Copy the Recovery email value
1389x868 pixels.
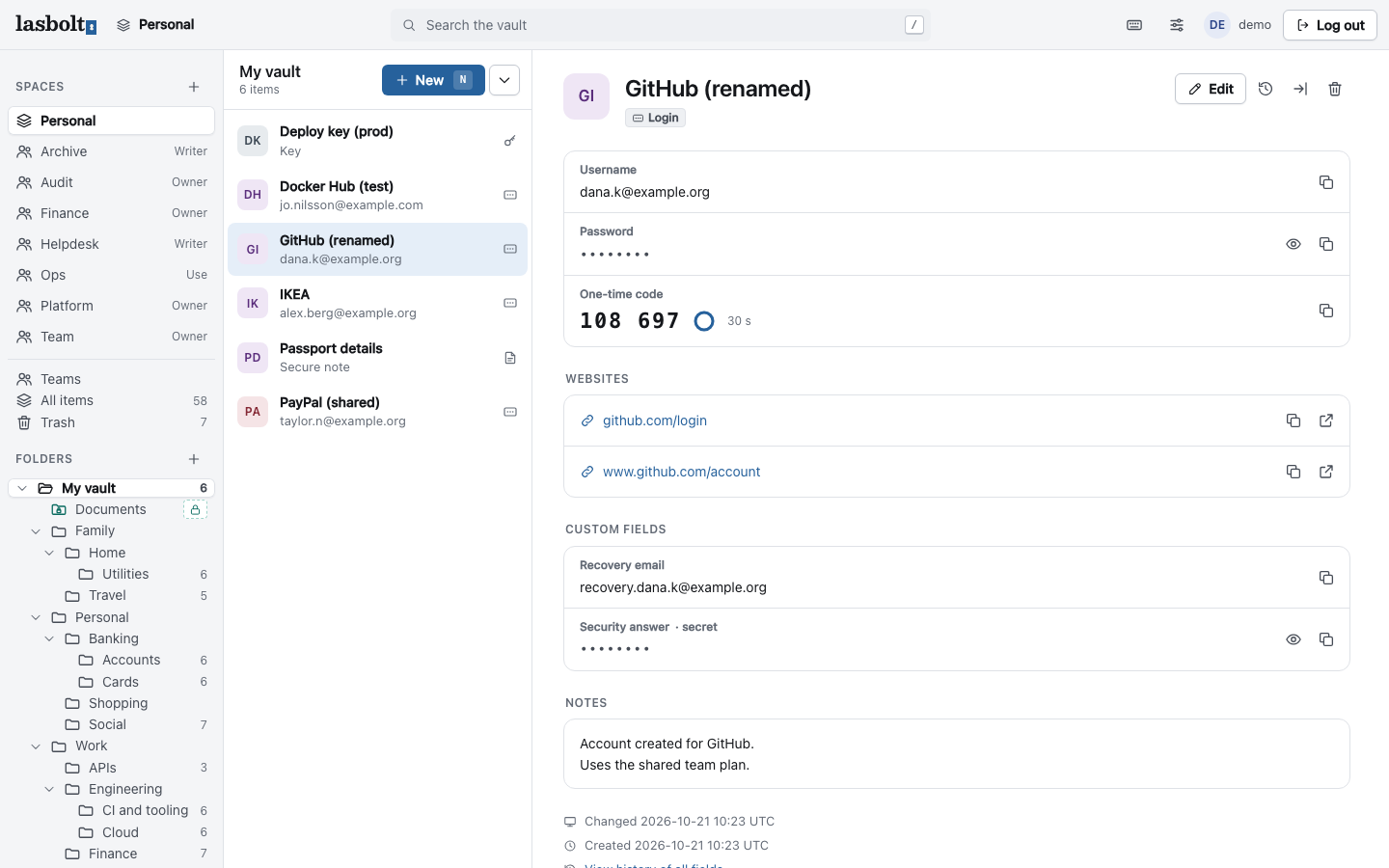point(1326,578)
